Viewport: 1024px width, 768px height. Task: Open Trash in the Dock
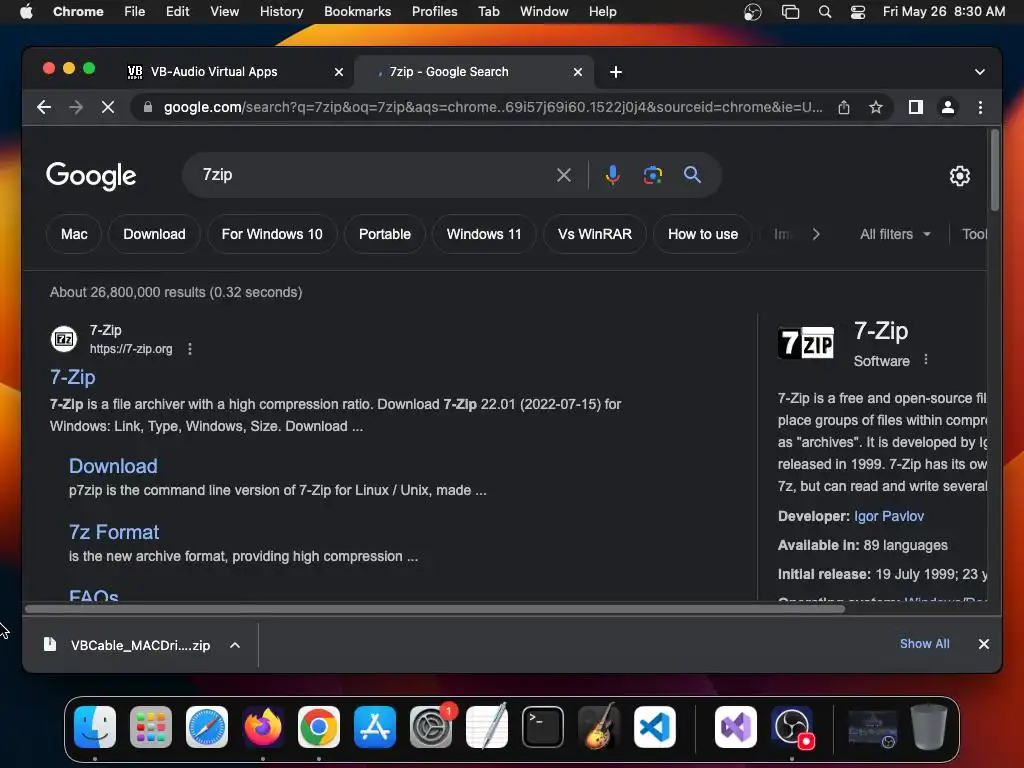click(x=929, y=727)
